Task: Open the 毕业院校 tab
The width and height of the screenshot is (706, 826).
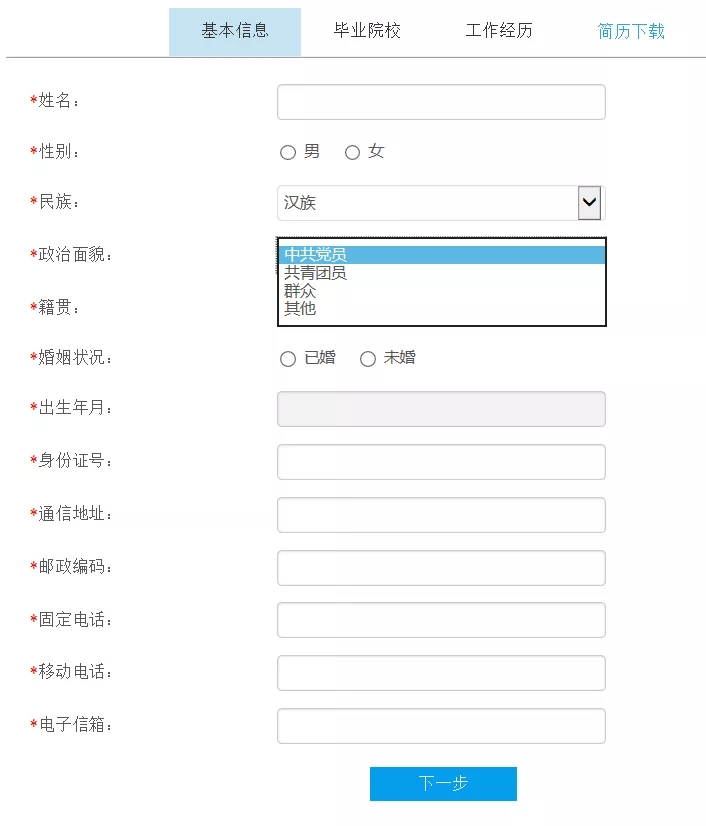Action: (x=367, y=31)
